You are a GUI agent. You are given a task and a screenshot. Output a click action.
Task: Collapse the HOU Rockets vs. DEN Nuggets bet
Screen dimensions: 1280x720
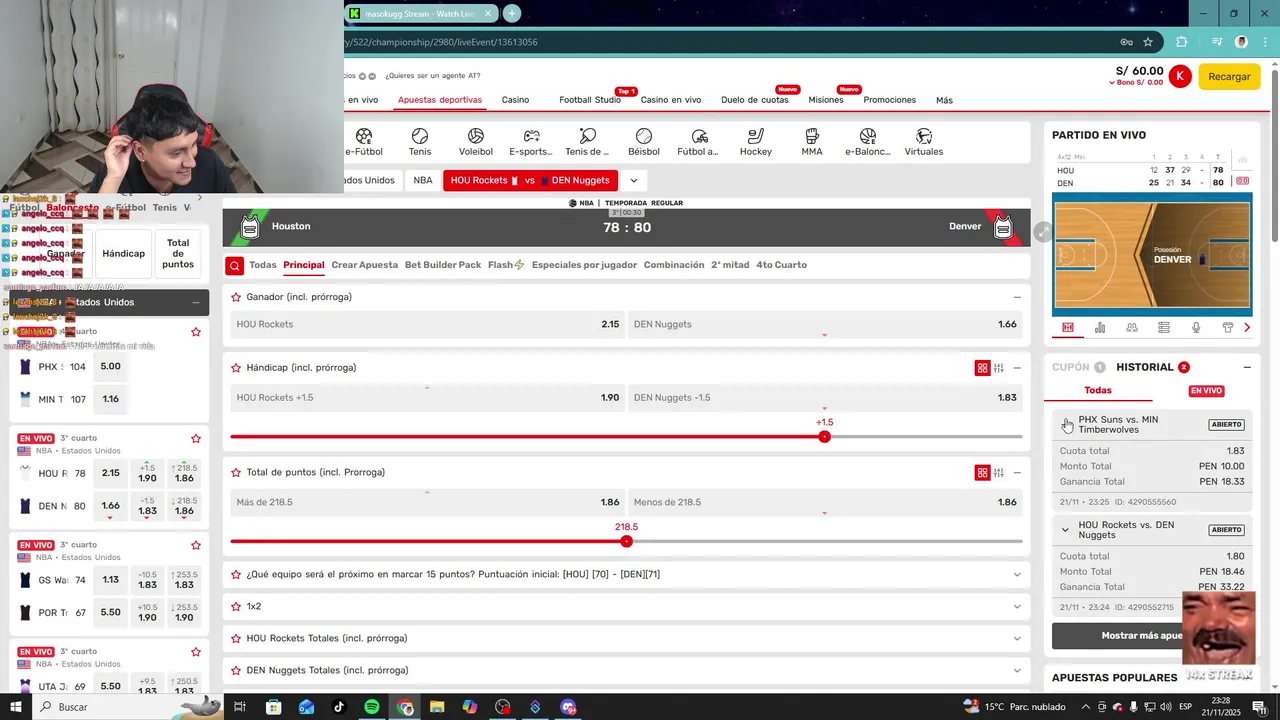[1065, 530]
